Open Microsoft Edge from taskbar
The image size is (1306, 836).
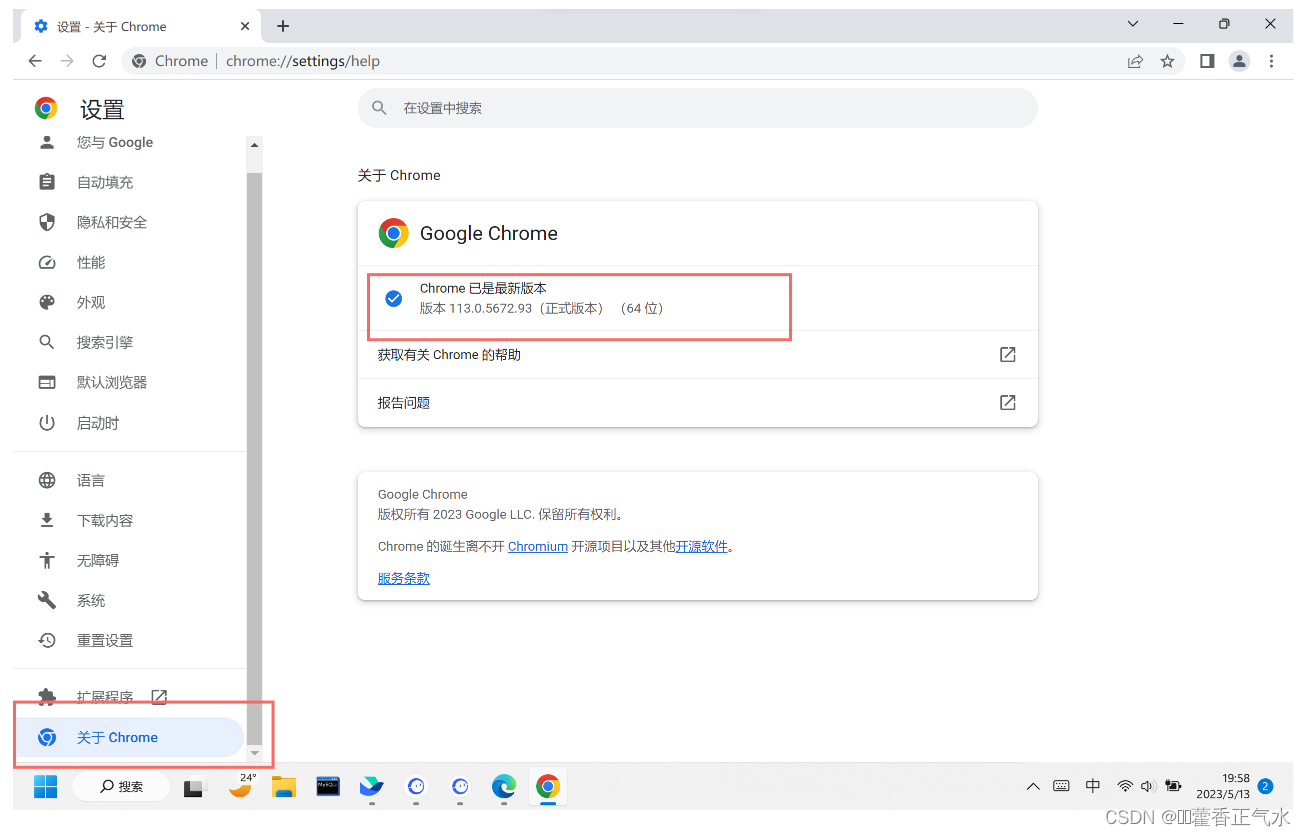coord(504,787)
